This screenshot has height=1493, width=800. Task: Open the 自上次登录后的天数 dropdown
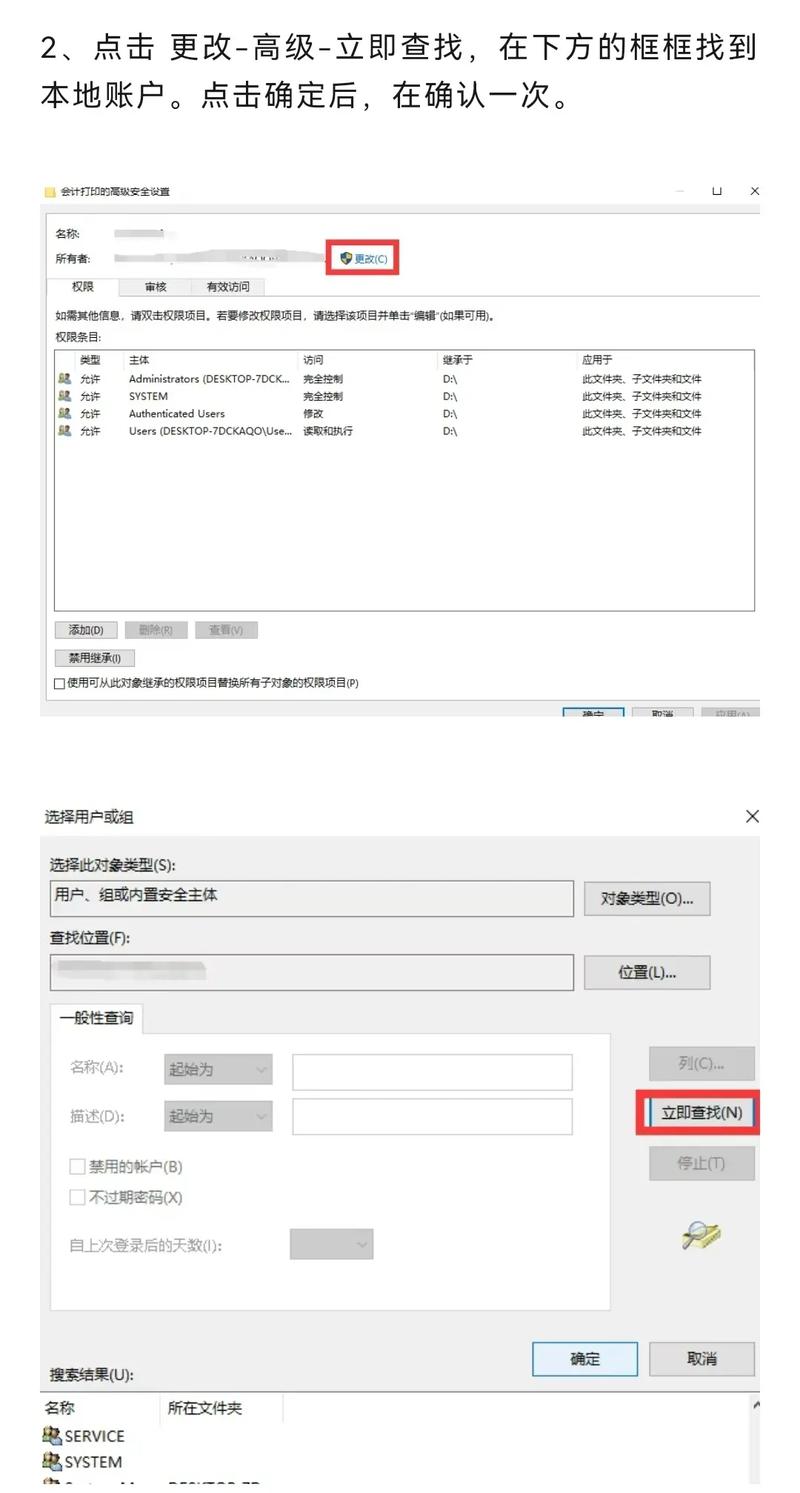tap(331, 1244)
